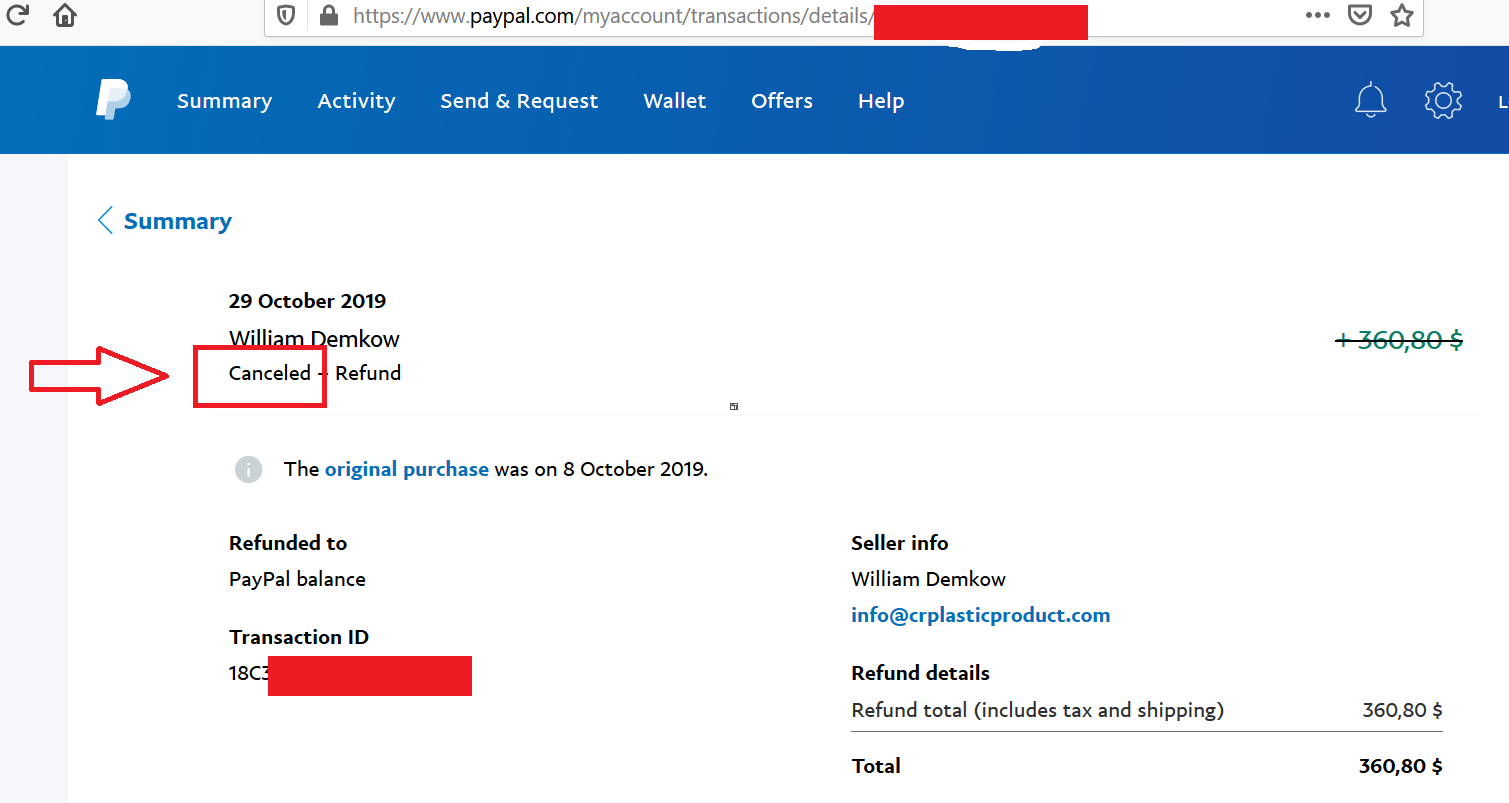Return to Summary via back link
The width and height of the screenshot is (1509, 803).
[178, 221]
